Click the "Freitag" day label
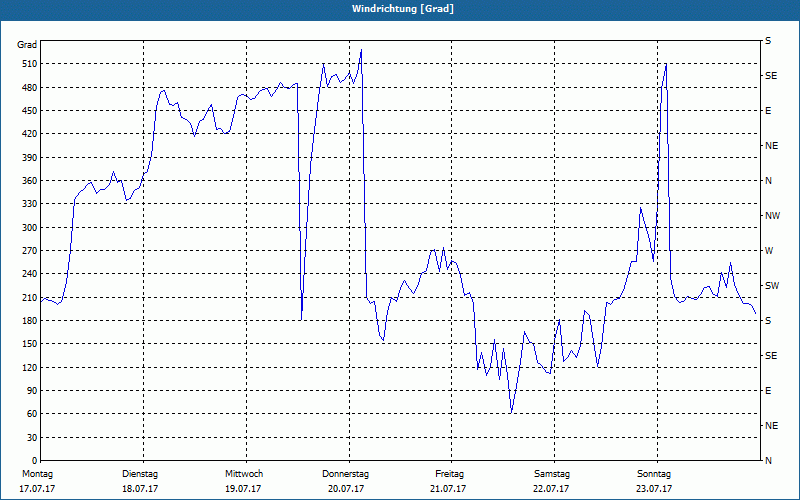The width and height of the screenshot is (800, 500). click(449, 474)
